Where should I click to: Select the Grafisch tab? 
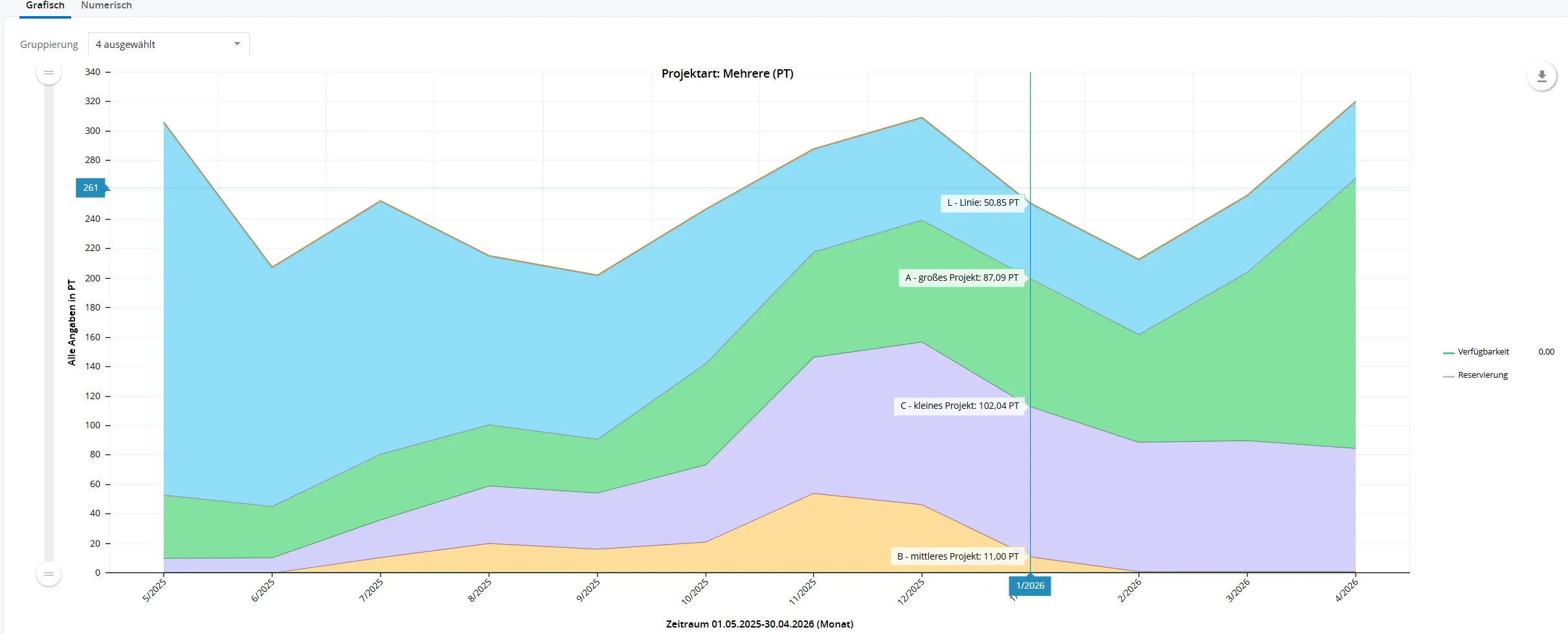45,6
